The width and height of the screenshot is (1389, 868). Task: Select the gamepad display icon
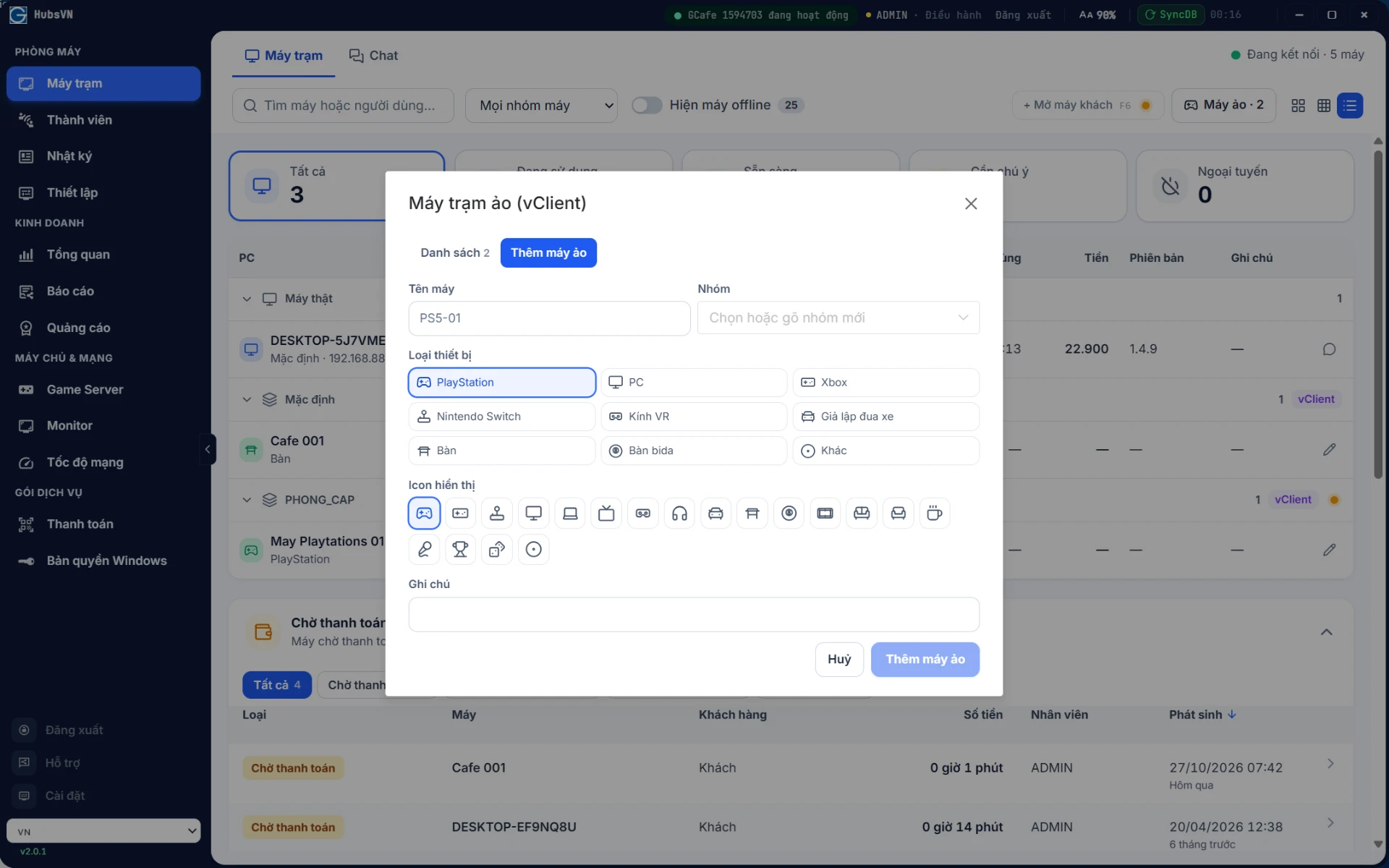pos(424,513)
